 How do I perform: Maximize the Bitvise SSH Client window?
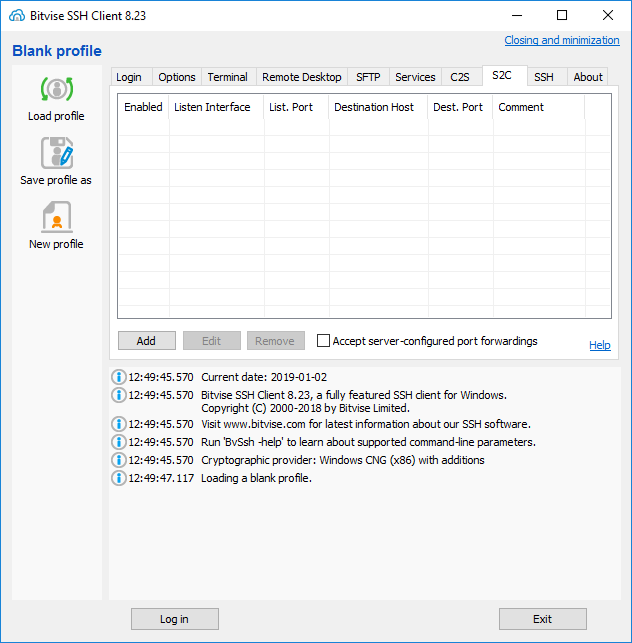562,16
